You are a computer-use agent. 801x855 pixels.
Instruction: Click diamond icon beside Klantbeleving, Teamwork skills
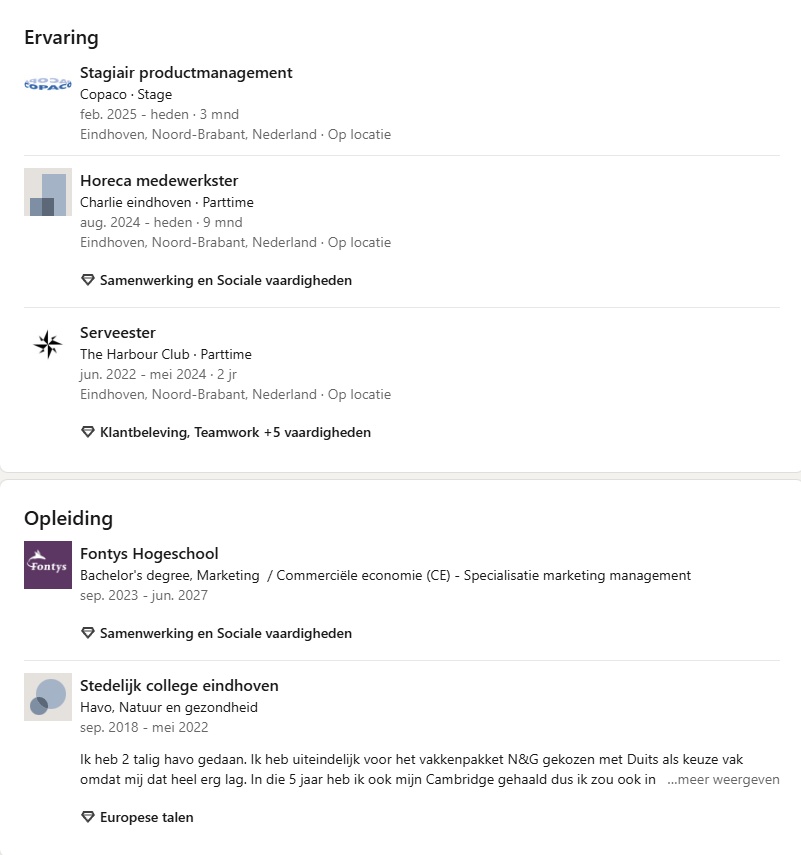[x=88, y=433]
